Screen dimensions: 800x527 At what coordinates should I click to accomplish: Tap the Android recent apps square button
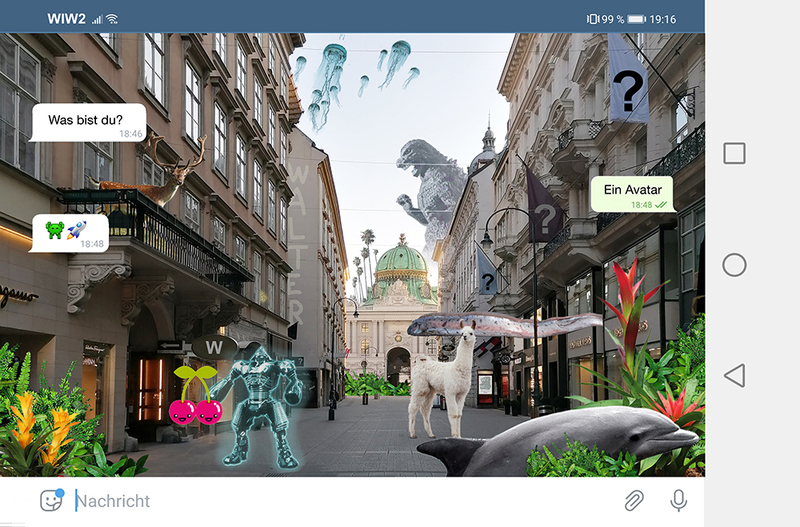734,153
